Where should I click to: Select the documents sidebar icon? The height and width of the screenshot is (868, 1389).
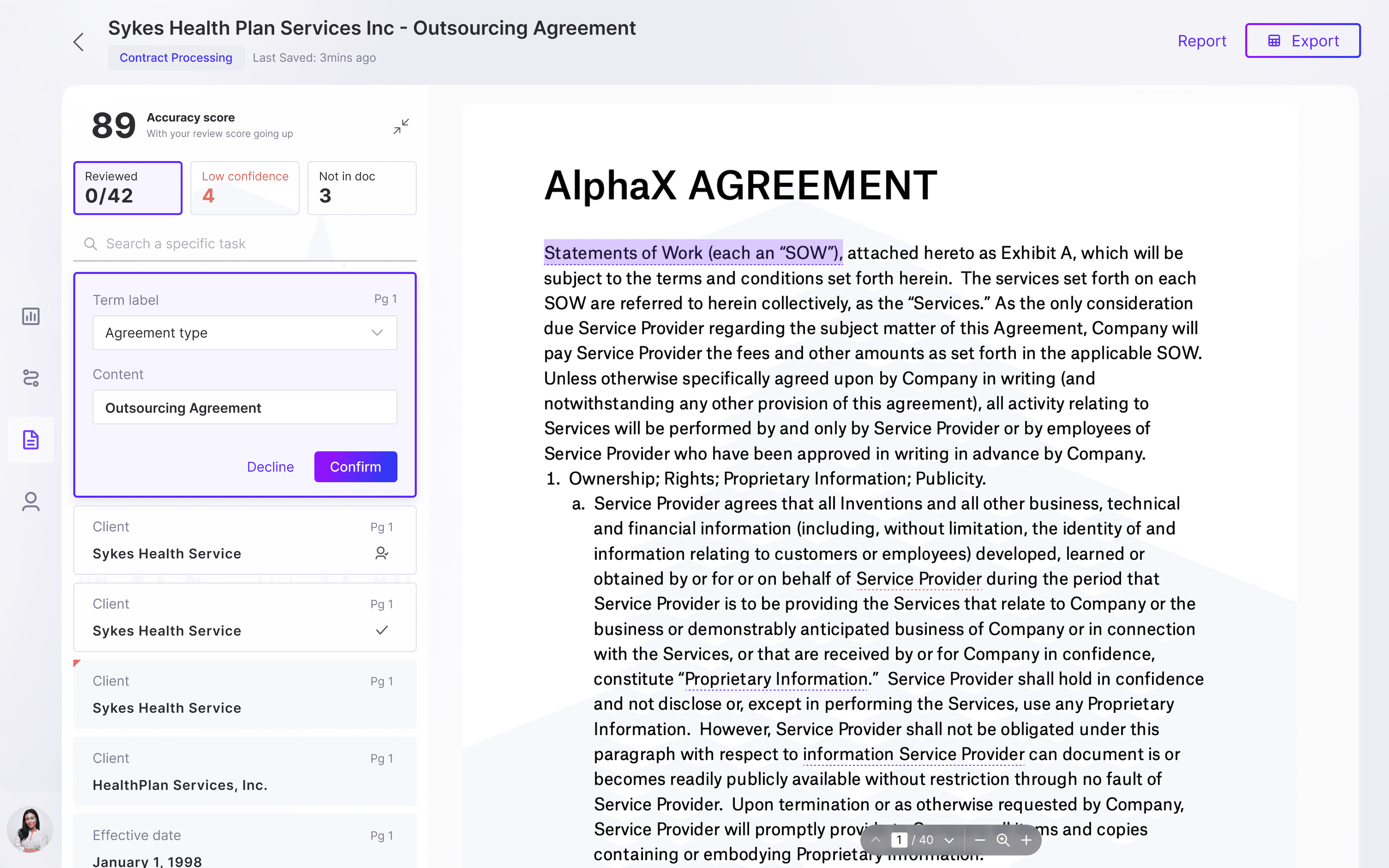(31, 440)
